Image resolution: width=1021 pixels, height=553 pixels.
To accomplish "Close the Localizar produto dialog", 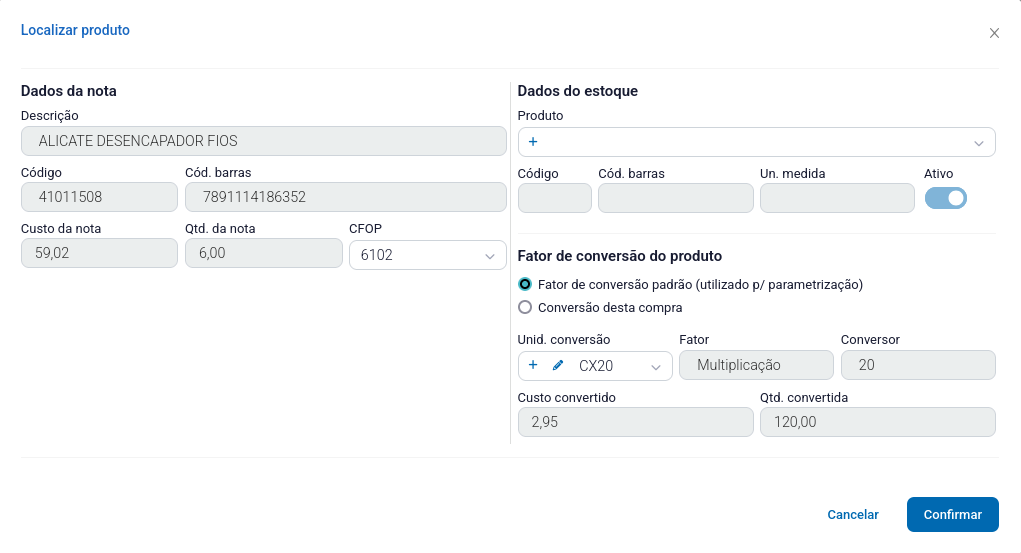I will [994, 33].
